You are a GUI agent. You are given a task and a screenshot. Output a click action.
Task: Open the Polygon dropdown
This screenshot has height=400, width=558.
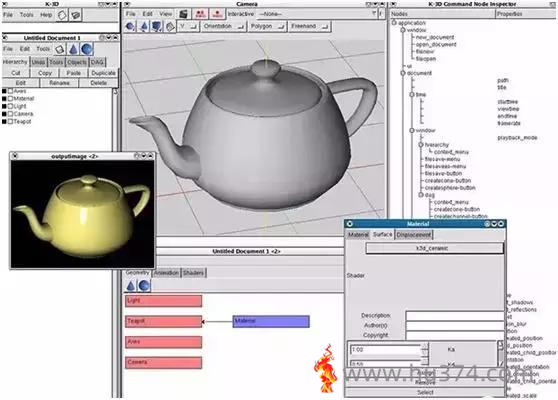[267, 26]
